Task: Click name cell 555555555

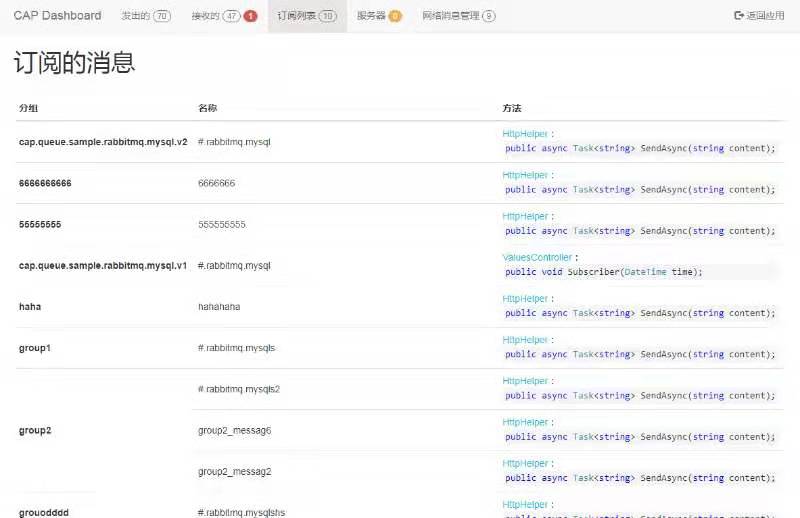Action: point(222,225)
